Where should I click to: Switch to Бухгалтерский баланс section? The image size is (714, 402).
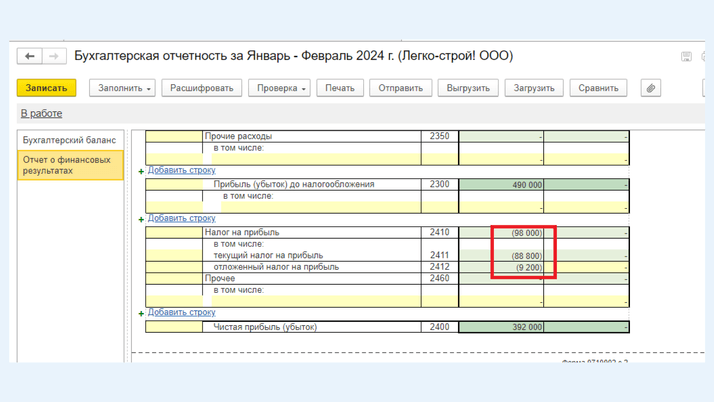tap(70, 140)
